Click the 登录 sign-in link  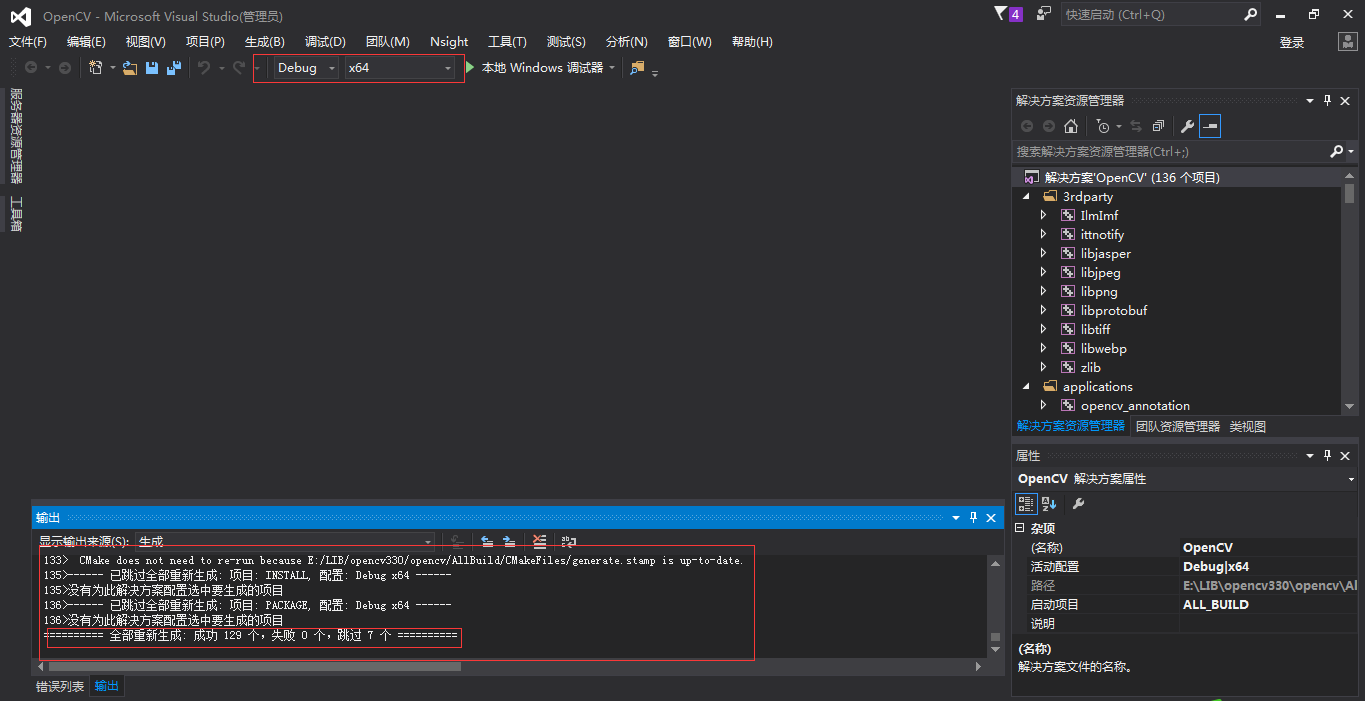[x=1292, y=42]
